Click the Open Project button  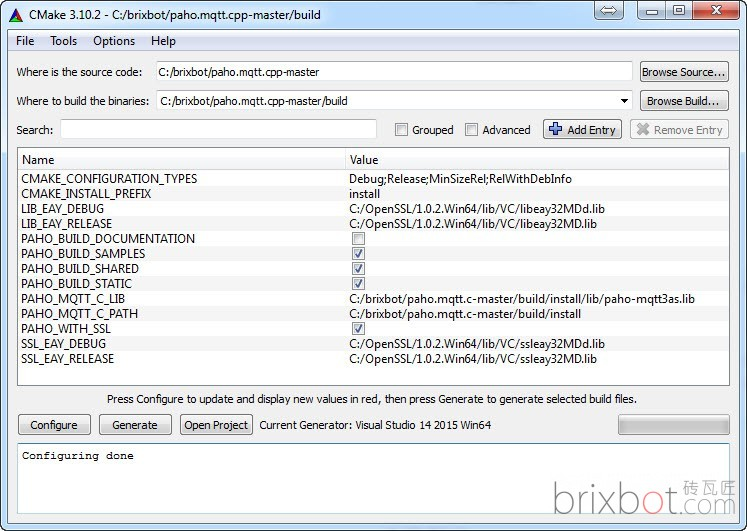pyautogui.click(x=216, y=425)
